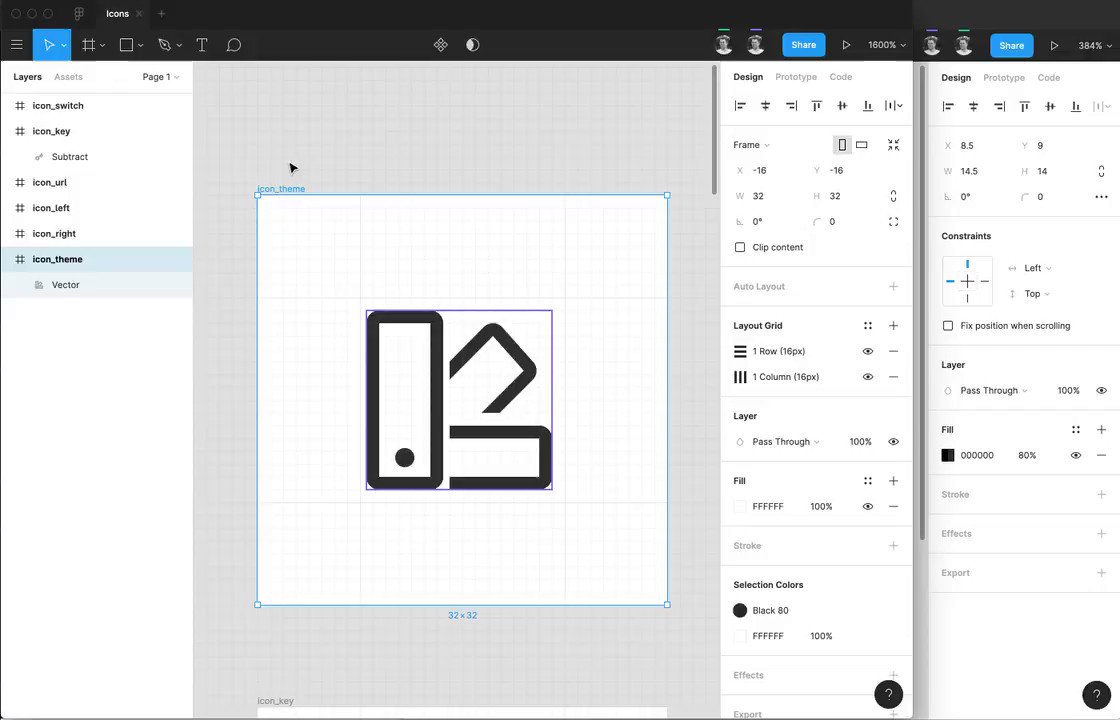
Task: Switch to the Layers tab
Action: coord(27,77)
